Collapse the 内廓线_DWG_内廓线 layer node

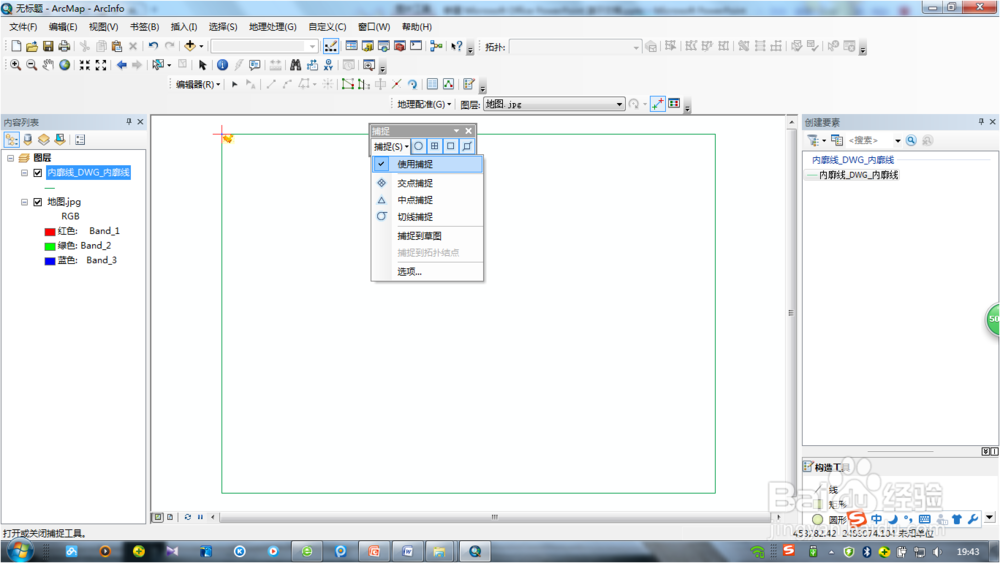24,173
